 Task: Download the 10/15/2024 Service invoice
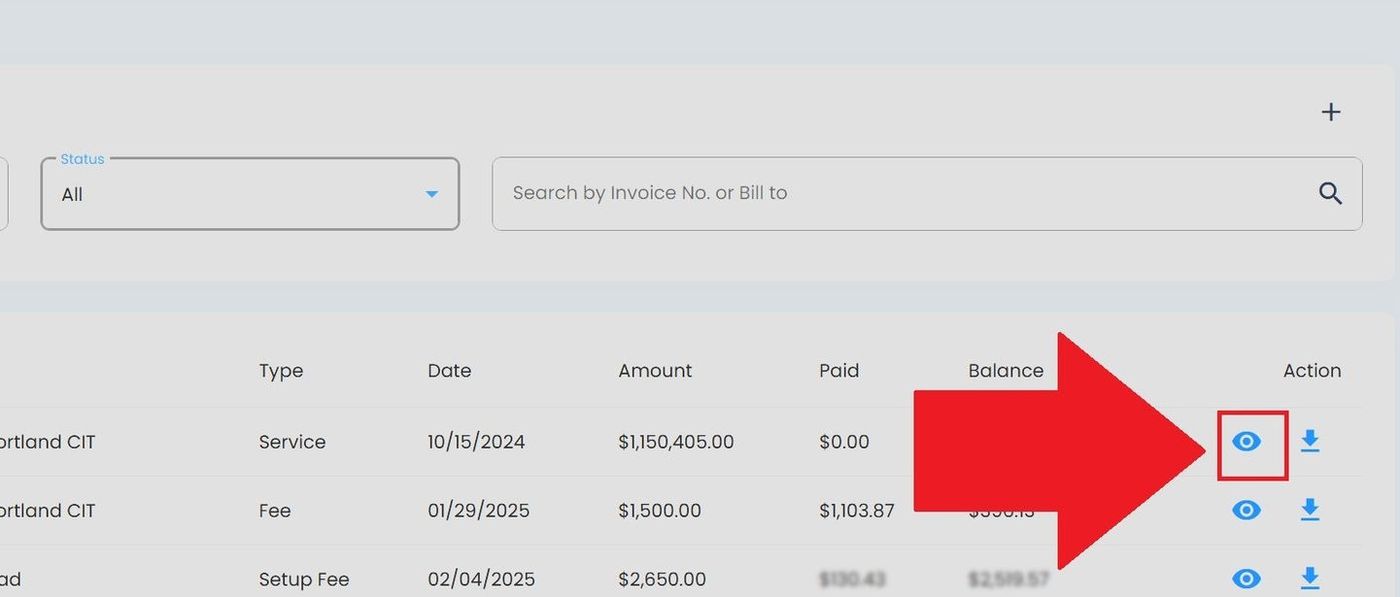click(1309, 441)
